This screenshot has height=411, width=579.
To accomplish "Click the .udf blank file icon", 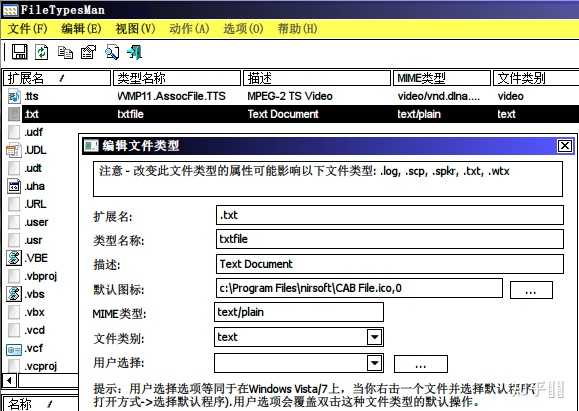I will coord(14,132).
